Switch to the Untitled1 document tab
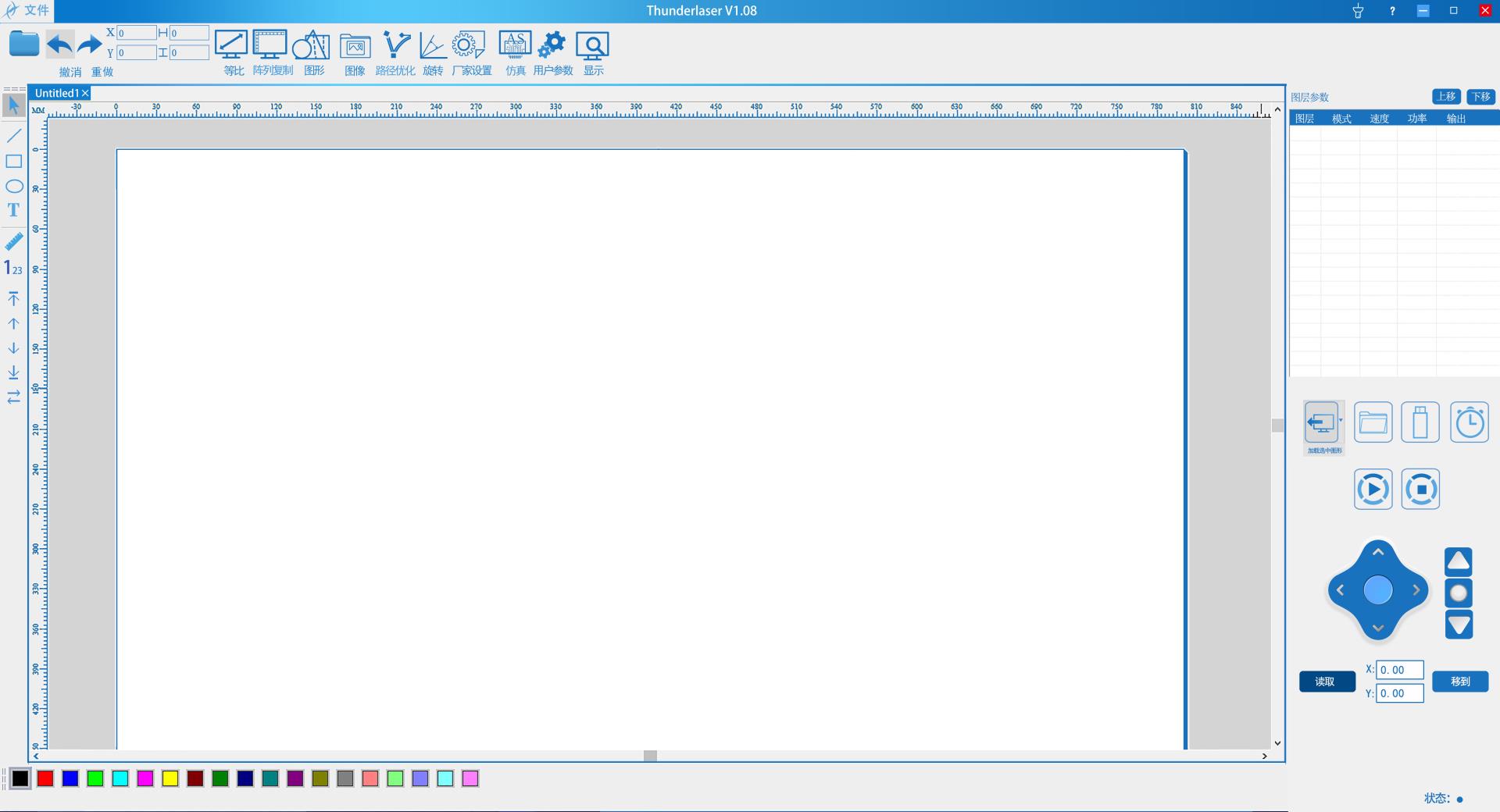This screenshot has width=1500, height=812. tap(56, 93)
